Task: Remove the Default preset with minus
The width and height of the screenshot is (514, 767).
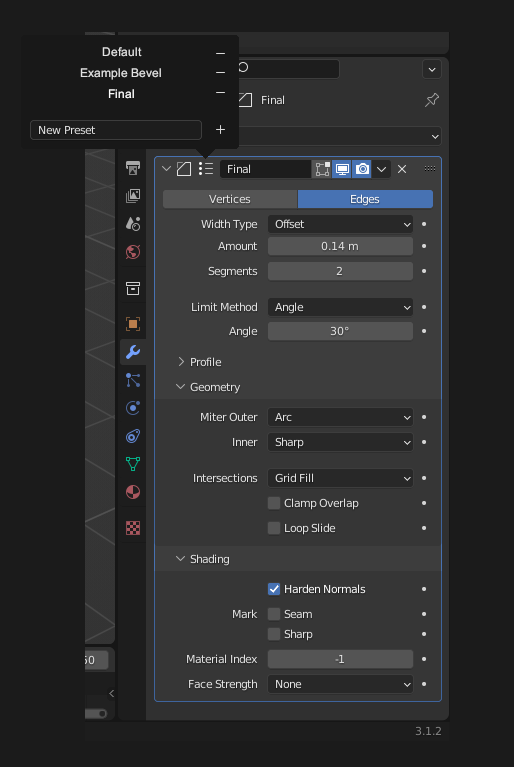Action: (x=221, y=53)
